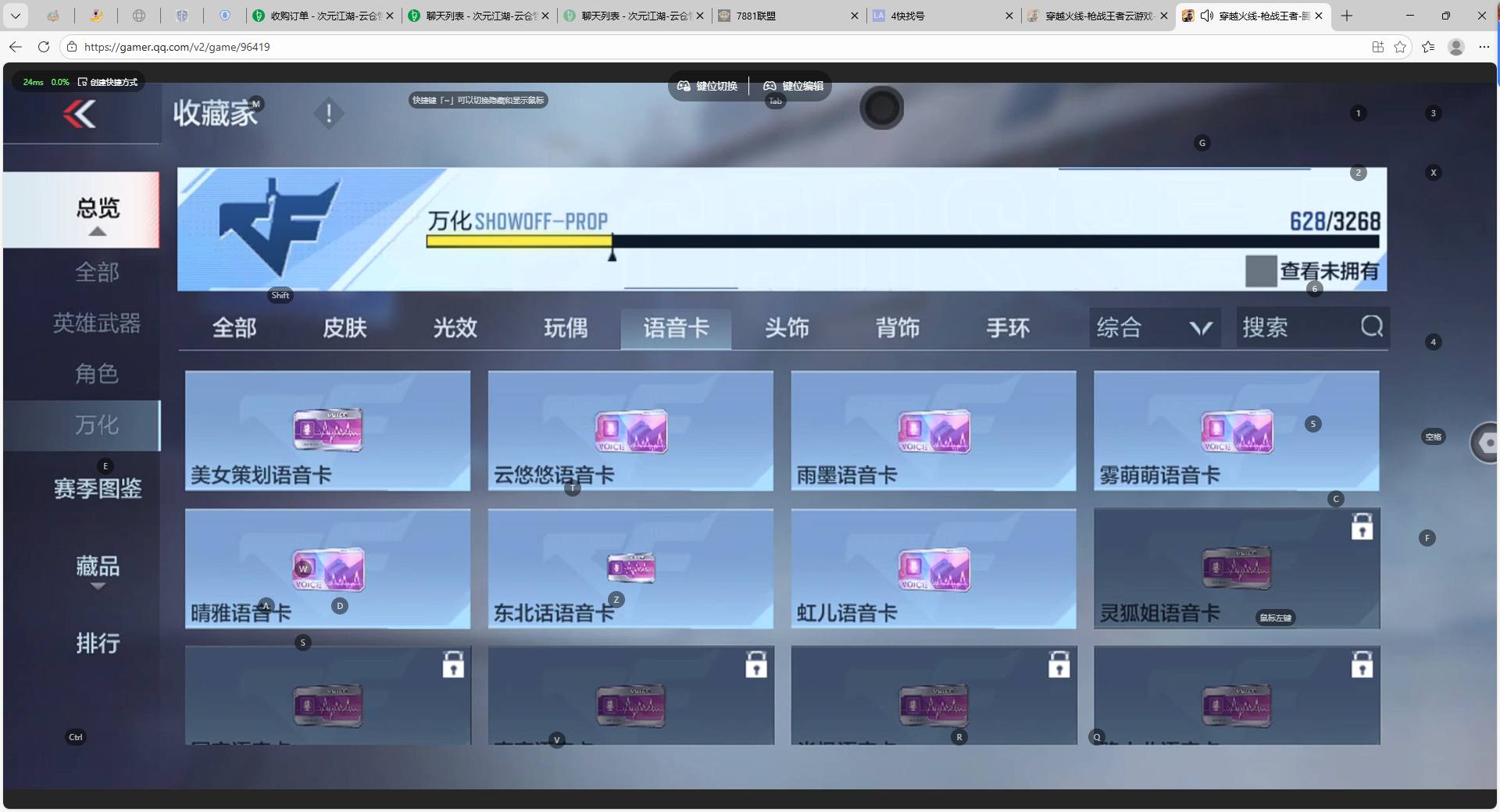Click the 键位编辑 gamepad icon
Image resolution: width=1500 pixels, height=812 pixels.
770,86
